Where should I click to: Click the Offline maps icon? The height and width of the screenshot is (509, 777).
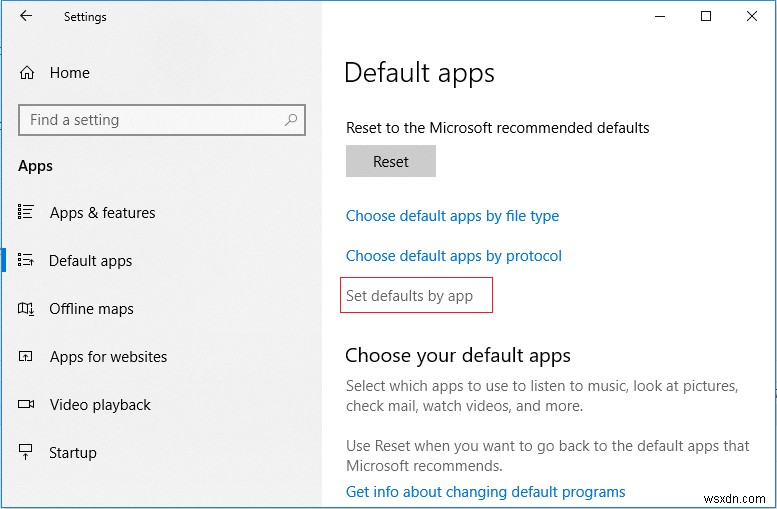click(26, 308)
